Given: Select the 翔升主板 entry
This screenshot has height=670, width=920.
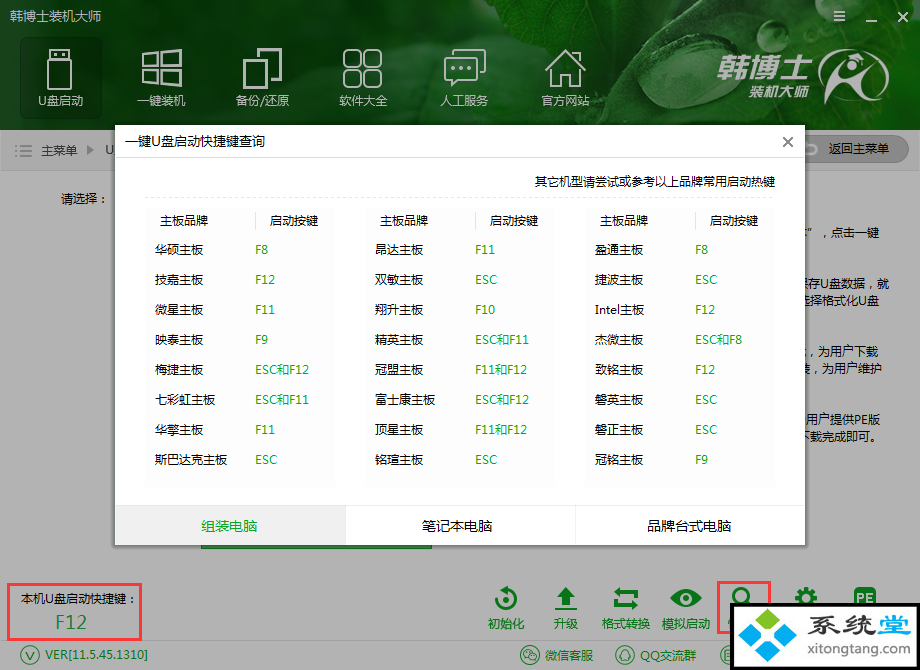Looking at the screenshot, I should pos(399,310).
